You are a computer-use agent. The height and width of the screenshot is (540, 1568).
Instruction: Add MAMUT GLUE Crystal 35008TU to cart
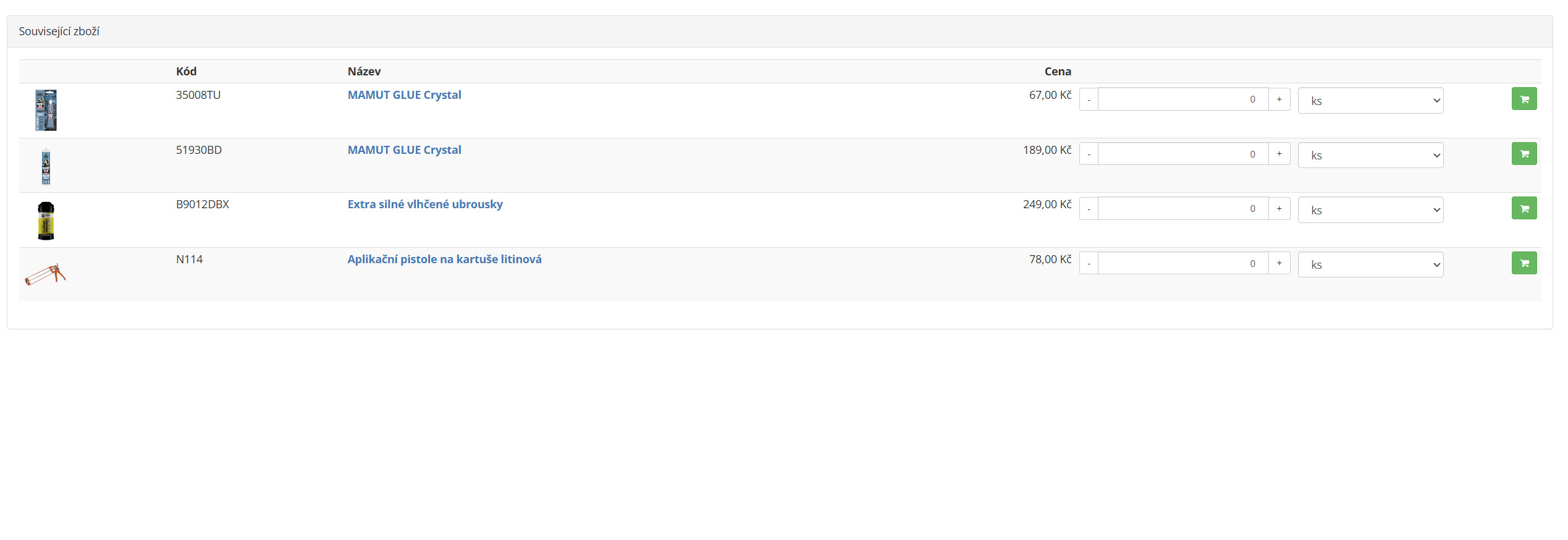(x=1524, y=99)
